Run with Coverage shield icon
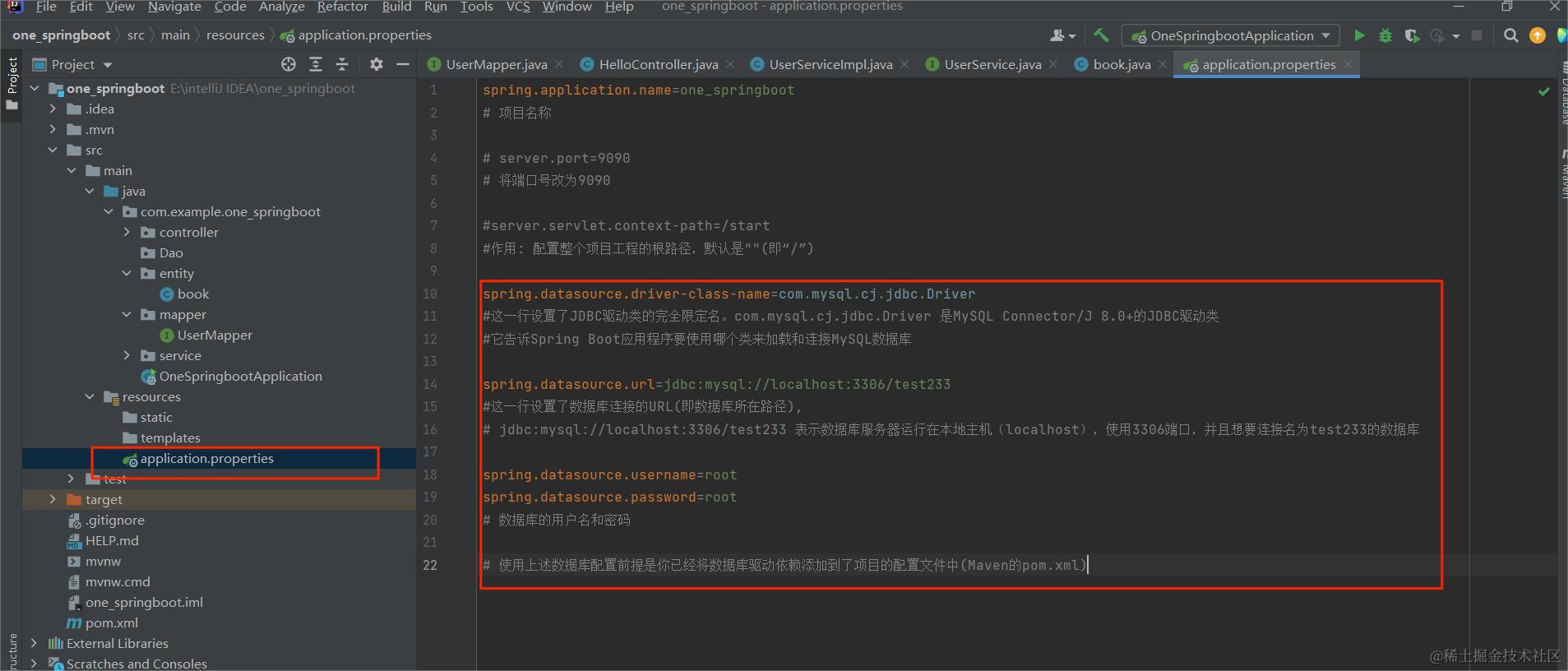This screenshot has width=1568, height=671. [x=1412, y=35]
